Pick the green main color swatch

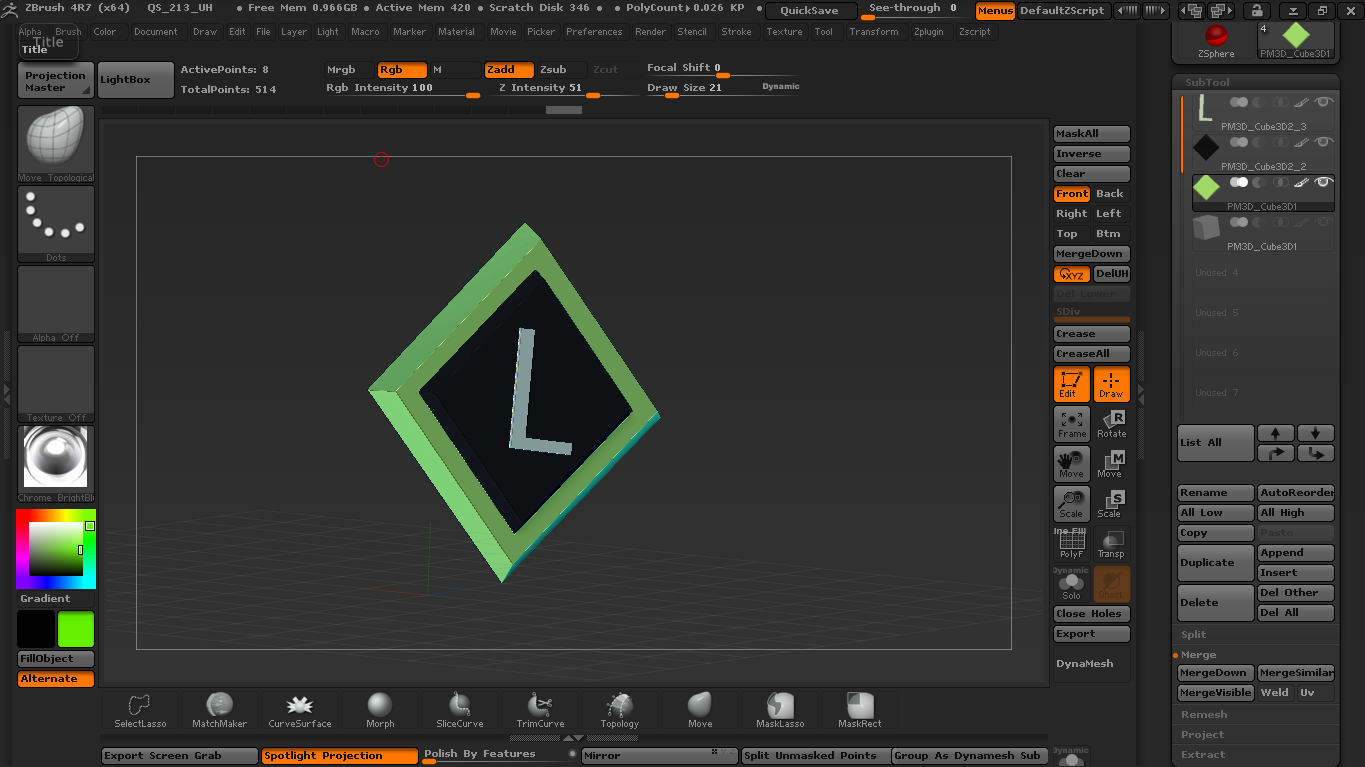click(76, 629)
